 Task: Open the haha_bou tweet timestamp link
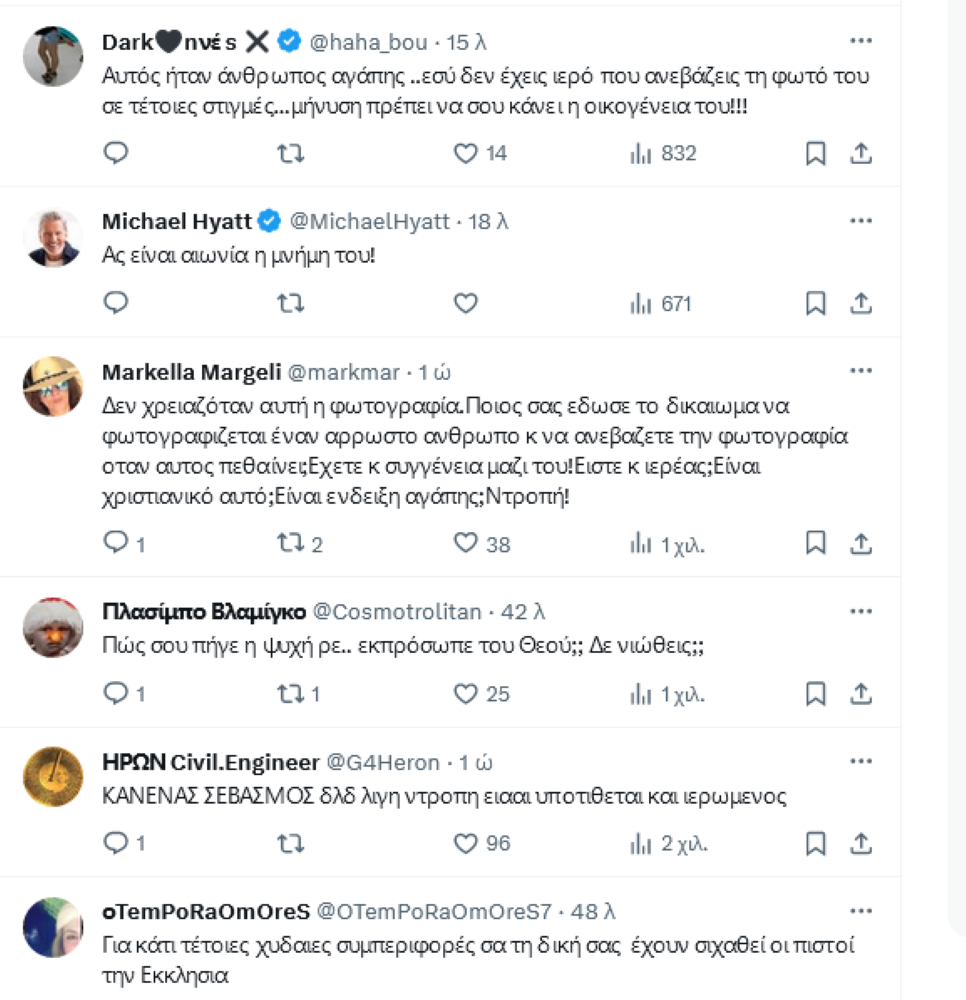click(x=468, y=42)
